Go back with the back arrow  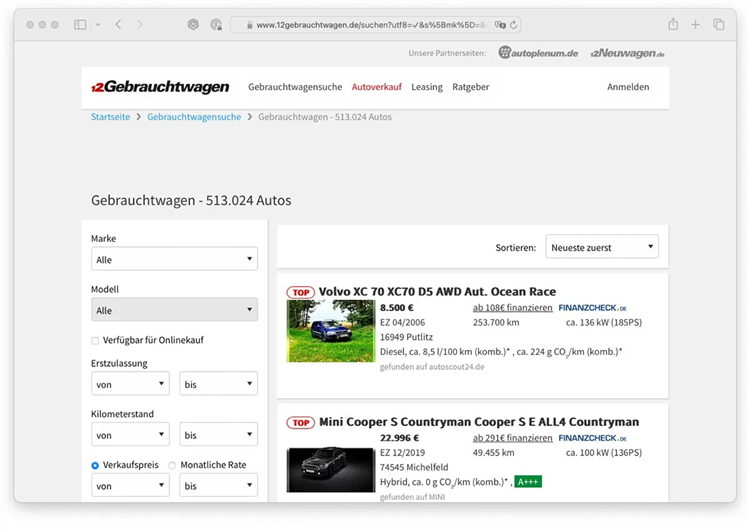[119, 24]
